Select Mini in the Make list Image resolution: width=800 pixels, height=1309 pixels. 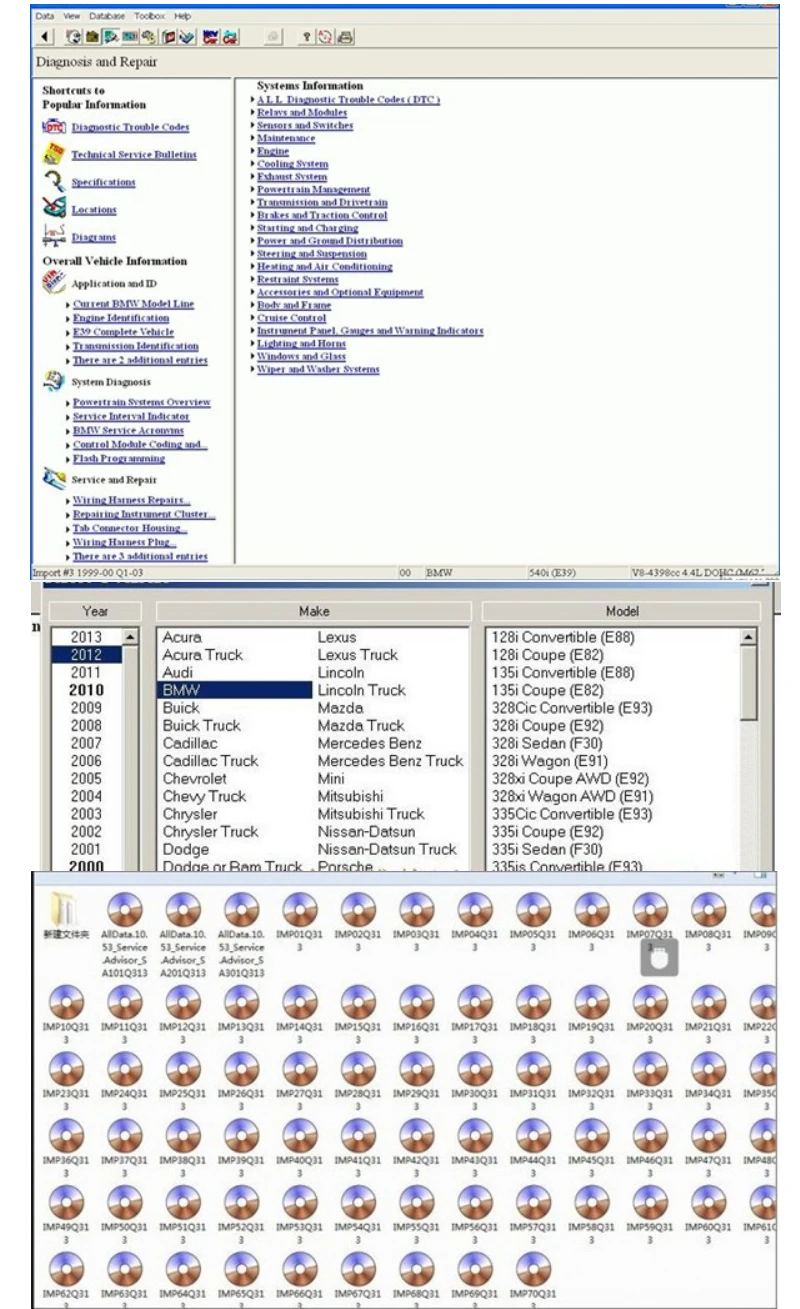[331, 779]
